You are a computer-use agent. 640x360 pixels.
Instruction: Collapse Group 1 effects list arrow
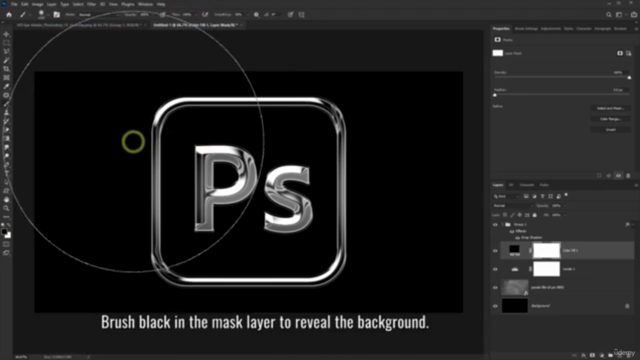(633, 224)
